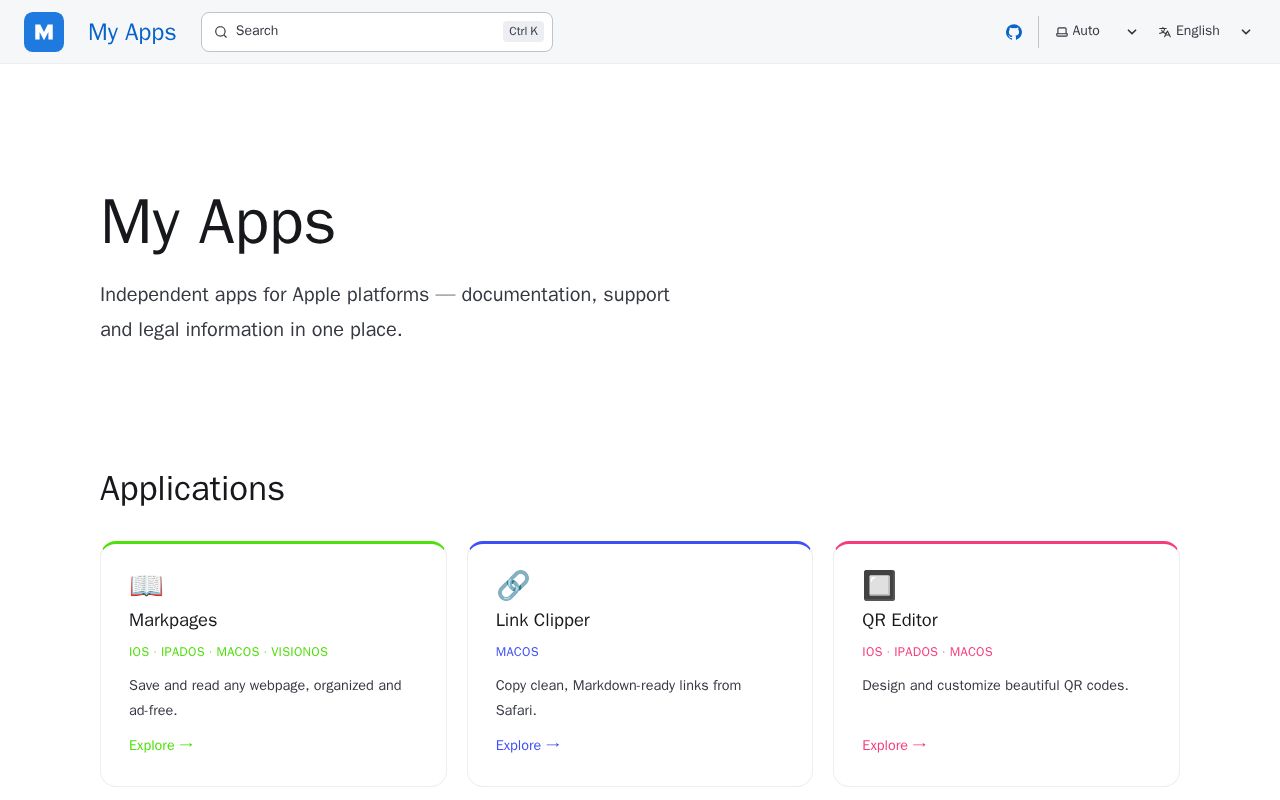Open the Link Clipper card title
The image size is (1280, 800).
(x=543, y=620)
